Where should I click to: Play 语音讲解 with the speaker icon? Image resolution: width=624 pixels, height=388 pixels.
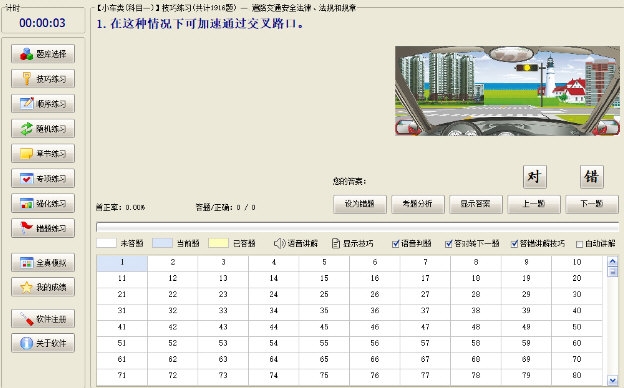coord(296,243)
